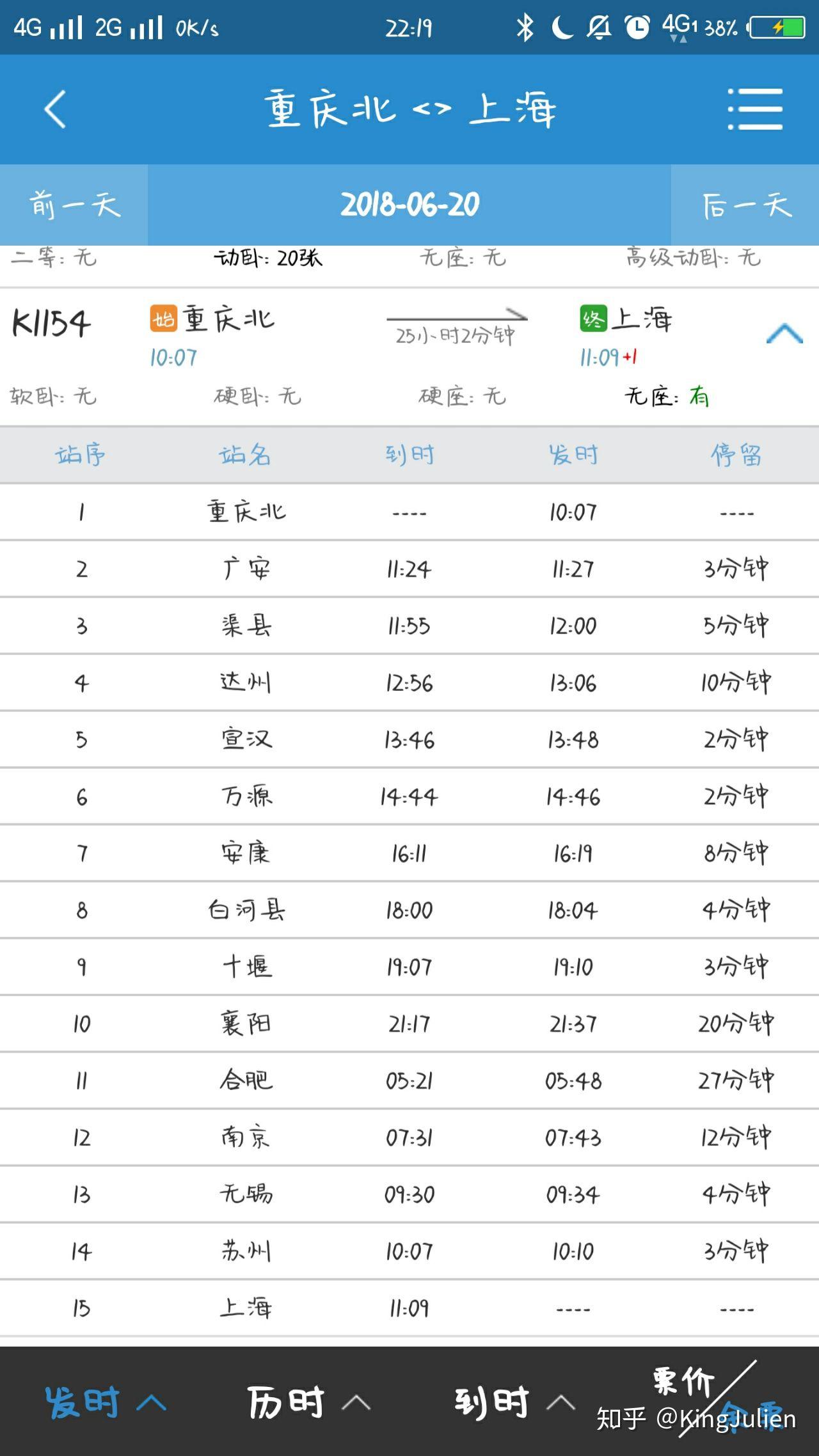Tap the 05:48 departure time at 合肥
Viewport: 819px width, 1456px height.
(573, 1081)
